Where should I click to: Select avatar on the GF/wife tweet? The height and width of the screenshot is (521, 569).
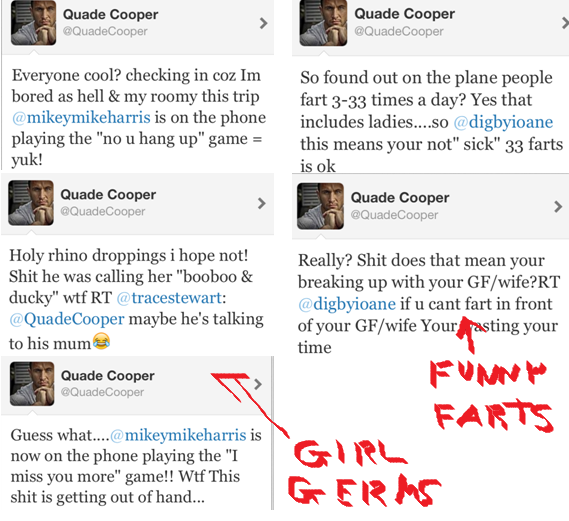tap(320, 206)
